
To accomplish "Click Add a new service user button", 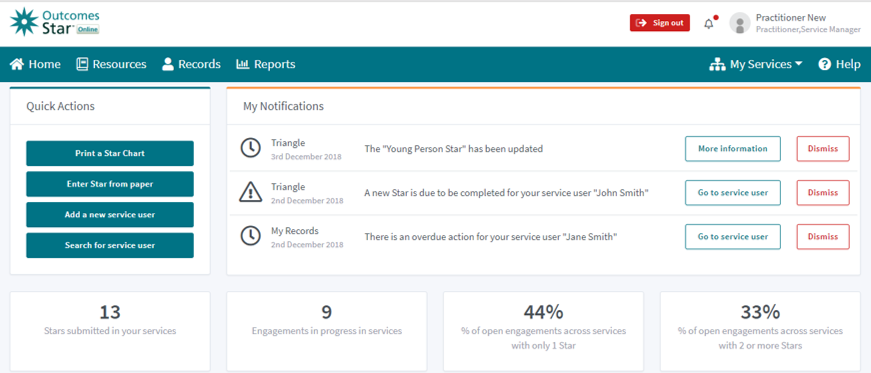I will (x=110, y=215).
